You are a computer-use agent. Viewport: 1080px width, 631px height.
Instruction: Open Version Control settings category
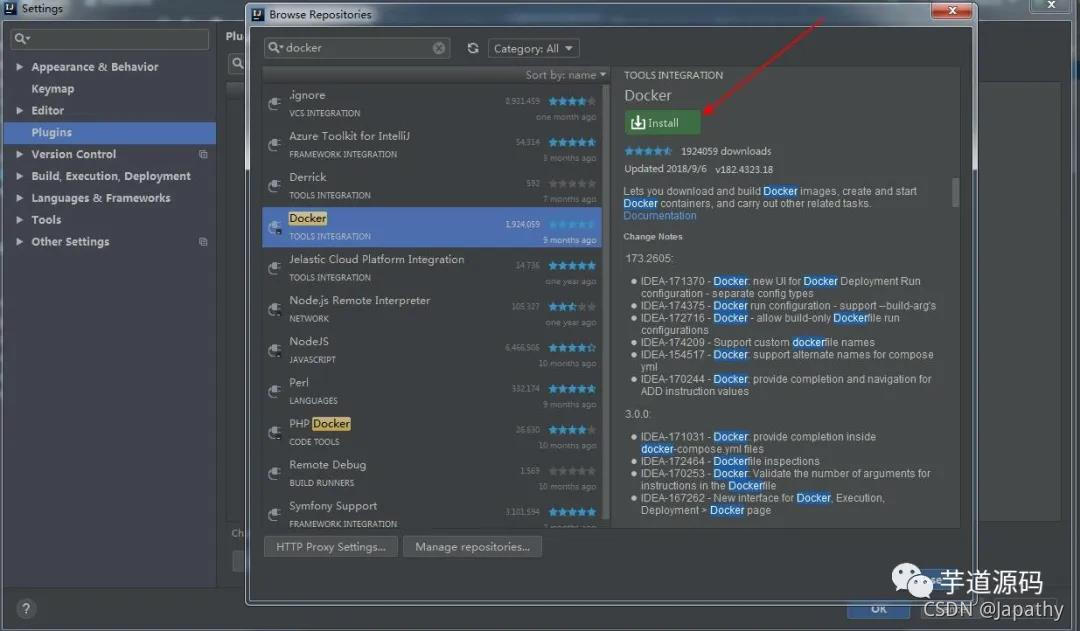pyautogui.click(x=74, y=154)
